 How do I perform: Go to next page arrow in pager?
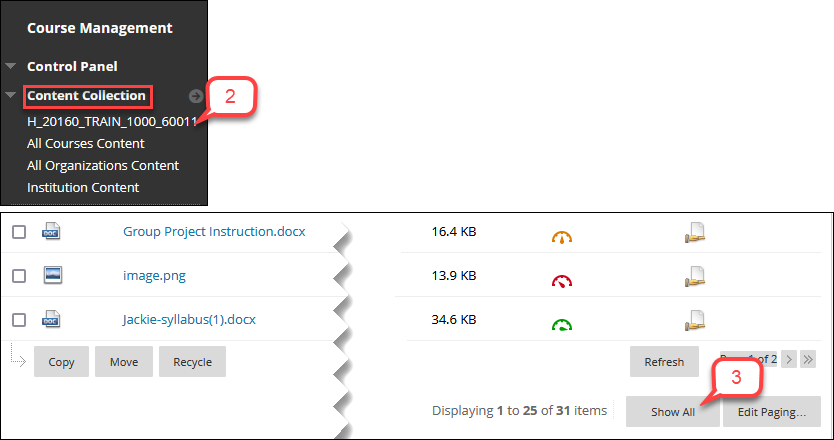click(x=789, y=360)
